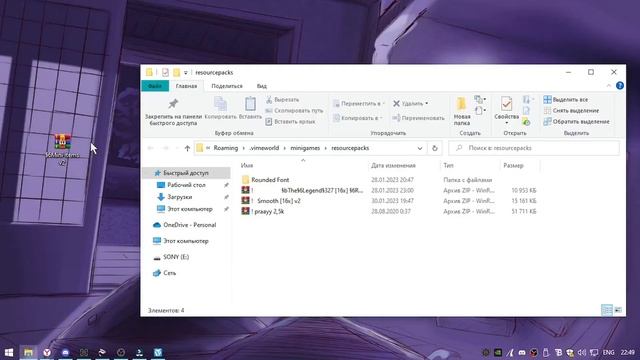Open the Копировать в dropdown

[x=358, y=118]
